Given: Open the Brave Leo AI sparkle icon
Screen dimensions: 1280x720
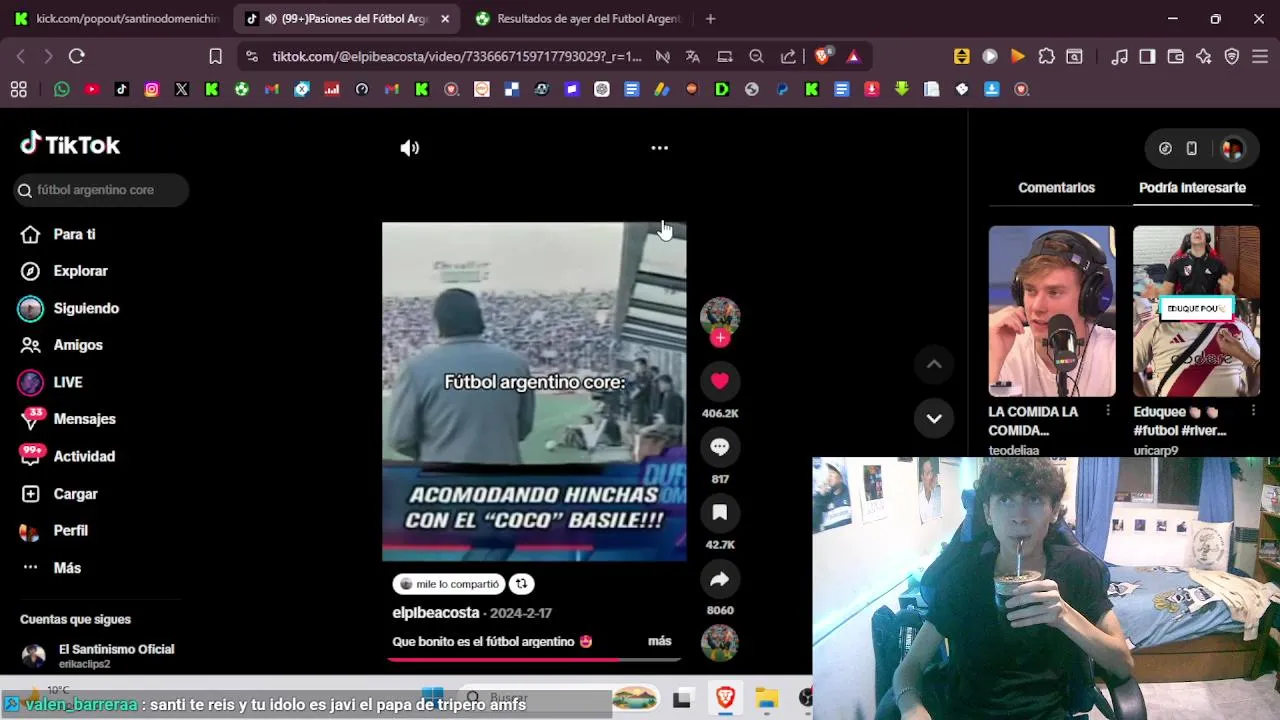Looking at the screenshot, I should (1204, 57).
